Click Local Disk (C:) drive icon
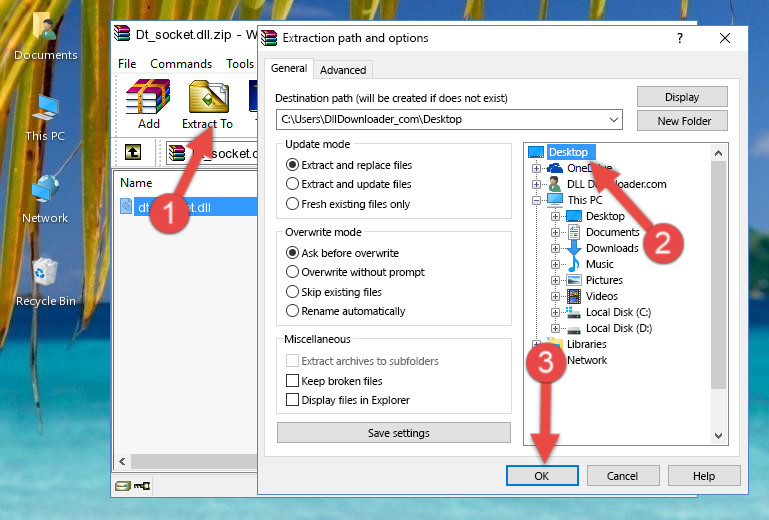The width and height of the screenshot is (769, 520). pyautogui.click(x=573, y=312)
